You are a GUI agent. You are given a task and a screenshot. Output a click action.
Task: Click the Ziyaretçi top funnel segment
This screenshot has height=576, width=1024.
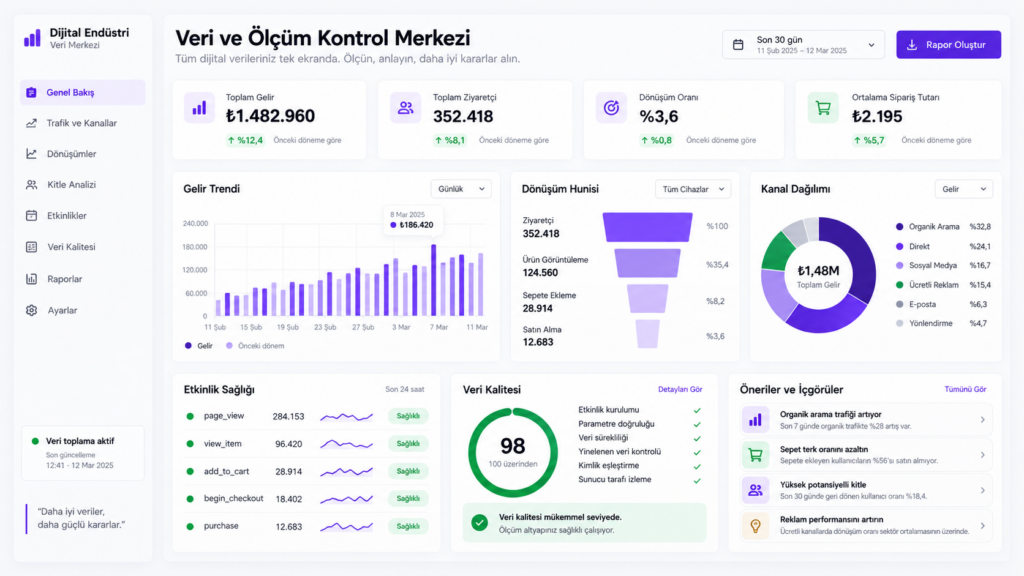point(647,227)
